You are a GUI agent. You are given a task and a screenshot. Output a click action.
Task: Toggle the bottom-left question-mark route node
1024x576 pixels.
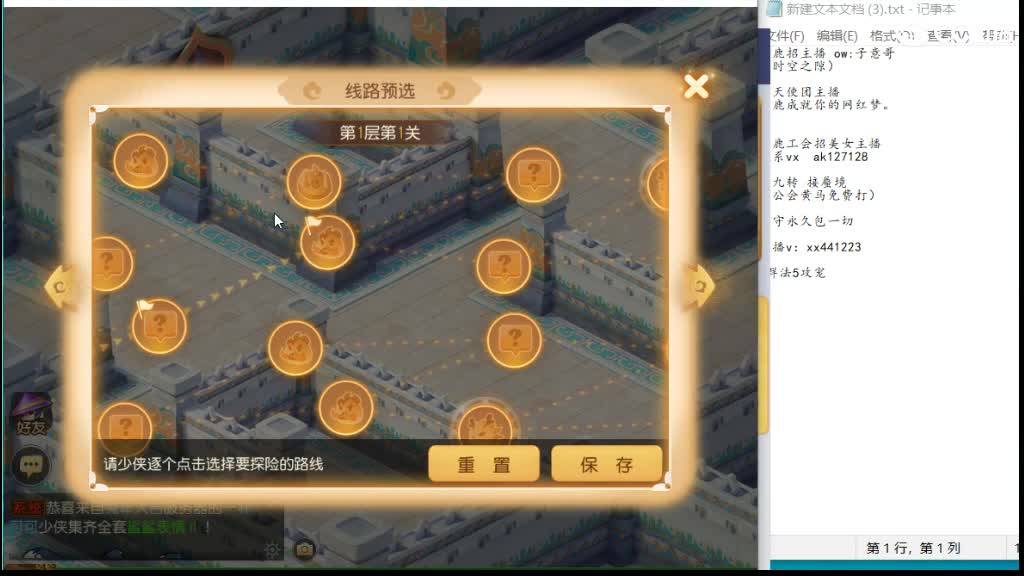pyautogui.click(x=125, y=425)
